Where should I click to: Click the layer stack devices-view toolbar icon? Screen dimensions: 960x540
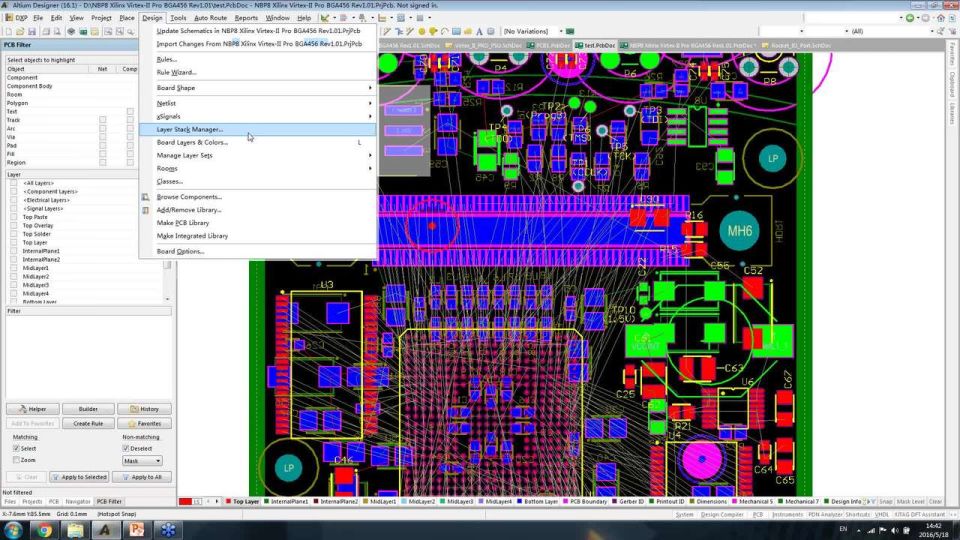(x=71, y=31)
